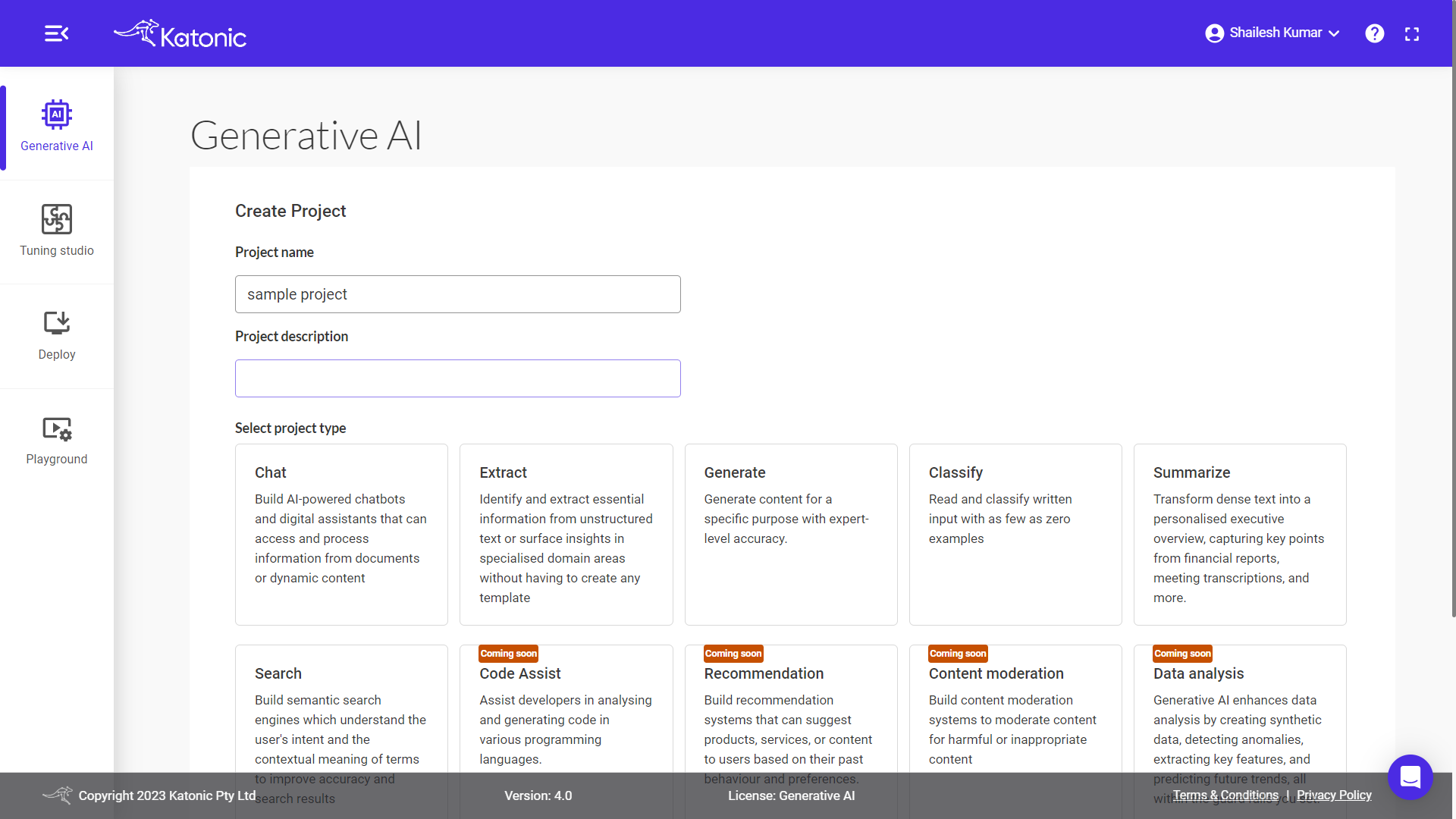The width and height of the screenshot is (1456, 819).
Task: Click the Select project type label
Action: pos(290,428)
